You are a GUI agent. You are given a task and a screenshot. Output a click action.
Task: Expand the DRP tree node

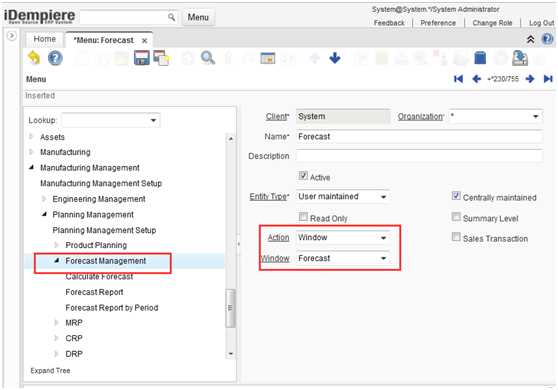(x=57, y=354)
